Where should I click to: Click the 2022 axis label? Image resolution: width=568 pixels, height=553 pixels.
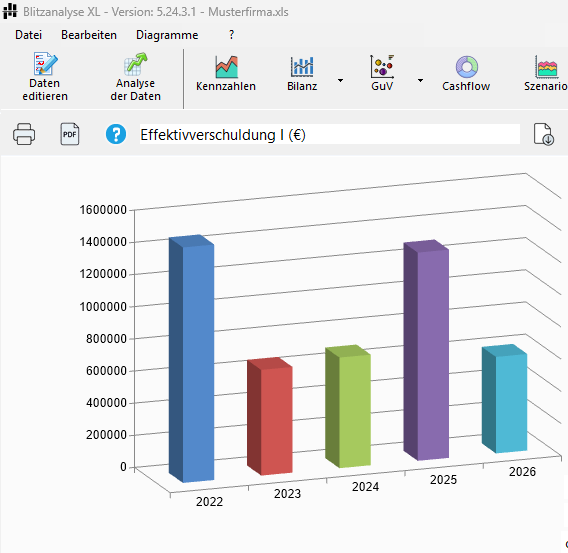[209, 502]
